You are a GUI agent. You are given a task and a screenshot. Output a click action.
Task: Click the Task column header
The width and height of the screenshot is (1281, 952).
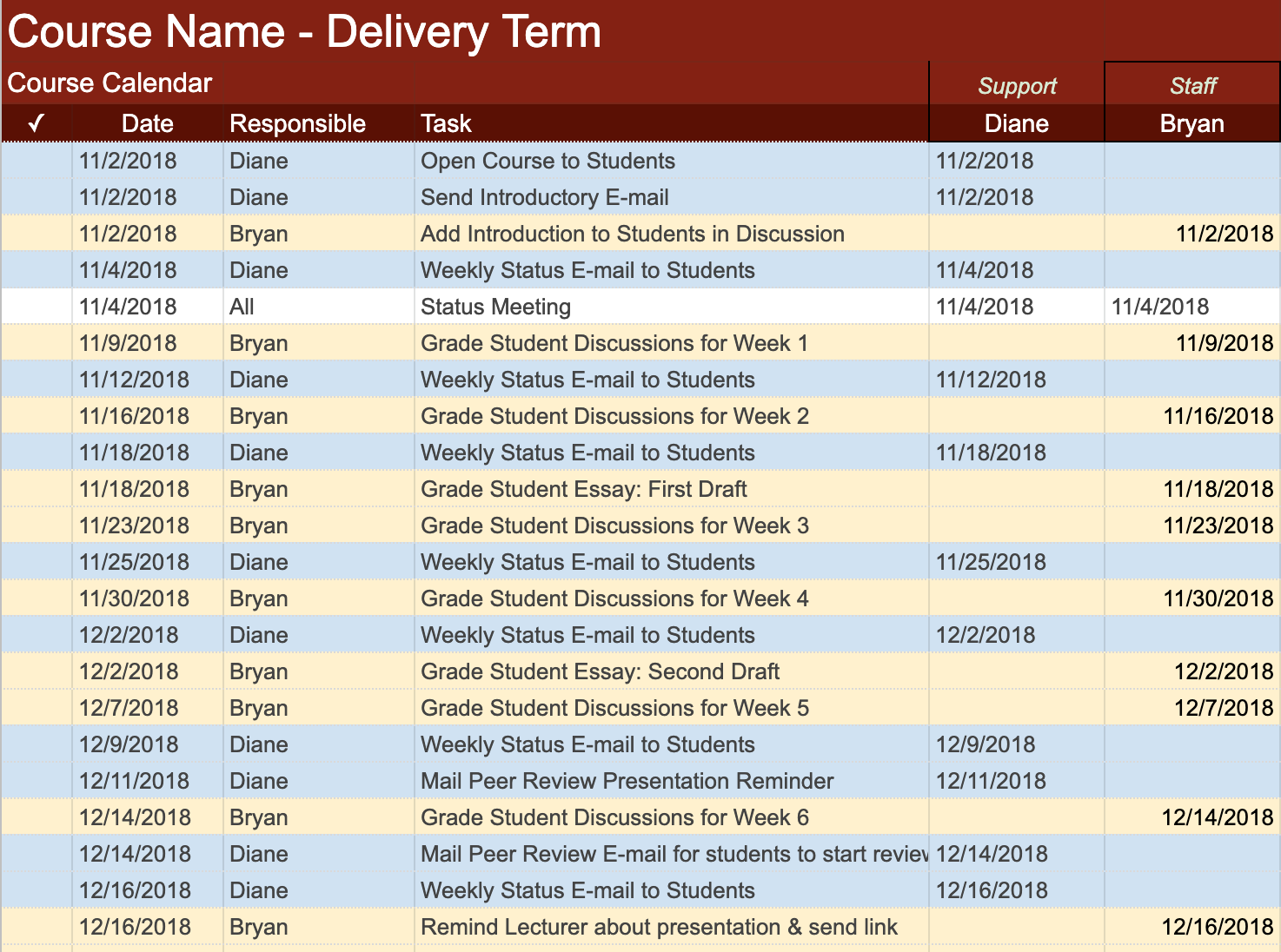click(x=446, y=123)
